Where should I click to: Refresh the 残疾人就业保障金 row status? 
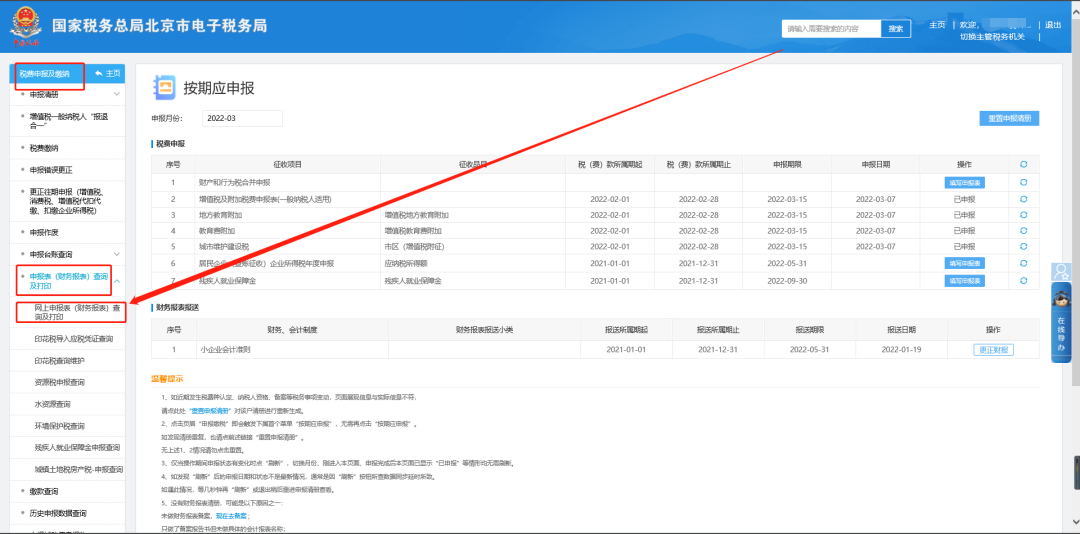1024,280
